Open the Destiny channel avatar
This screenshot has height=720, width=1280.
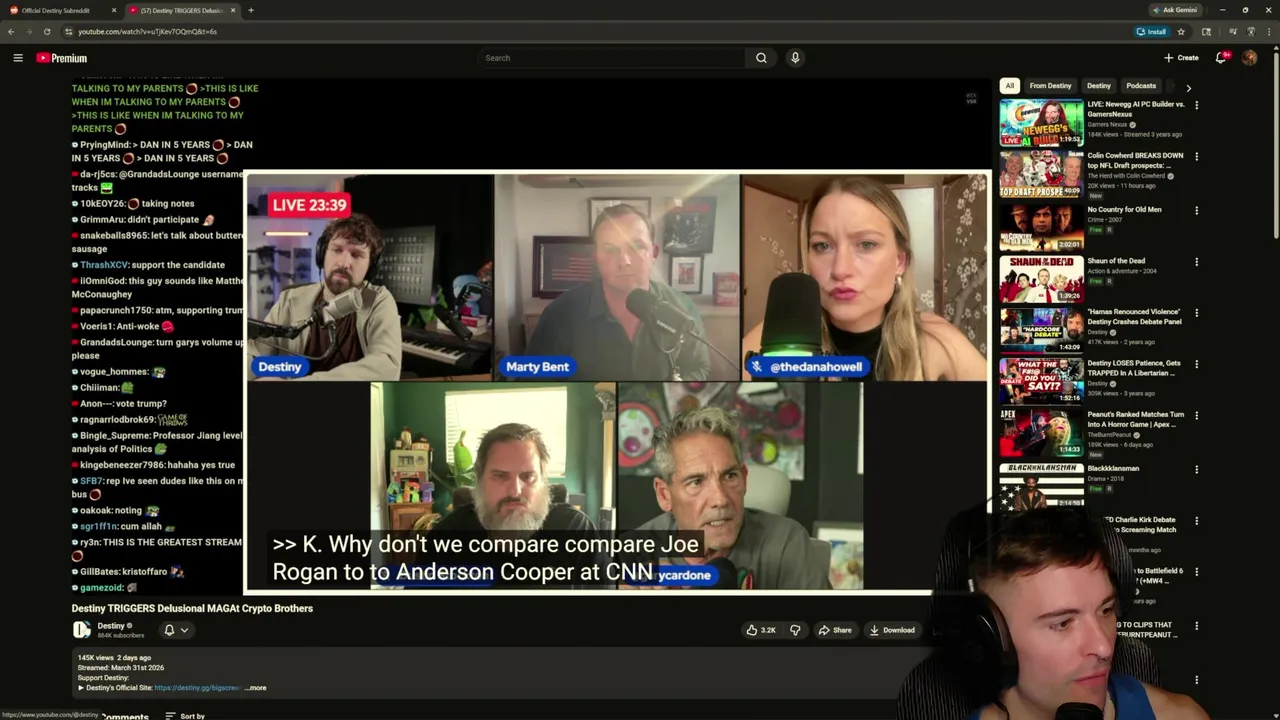point(81,629)
